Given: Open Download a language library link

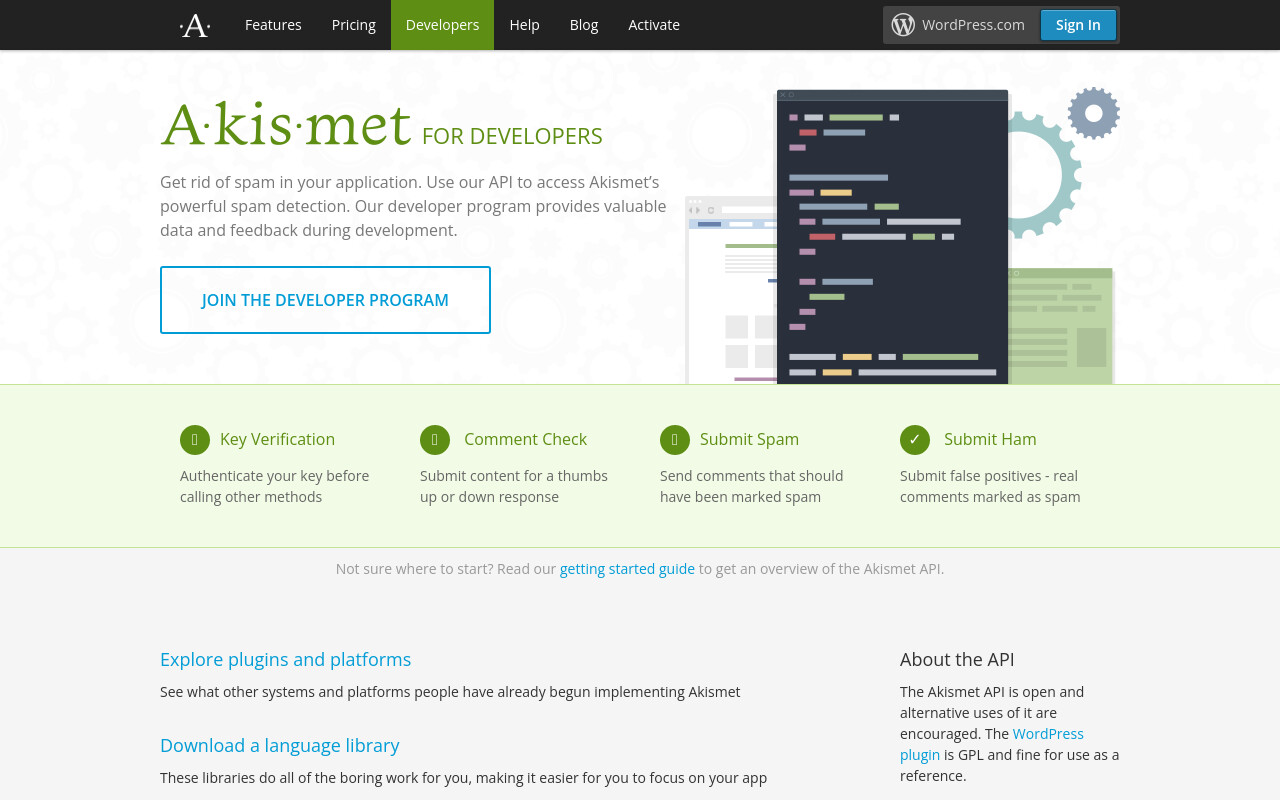Looking at the screenshot, I should [x=279, y=746].
